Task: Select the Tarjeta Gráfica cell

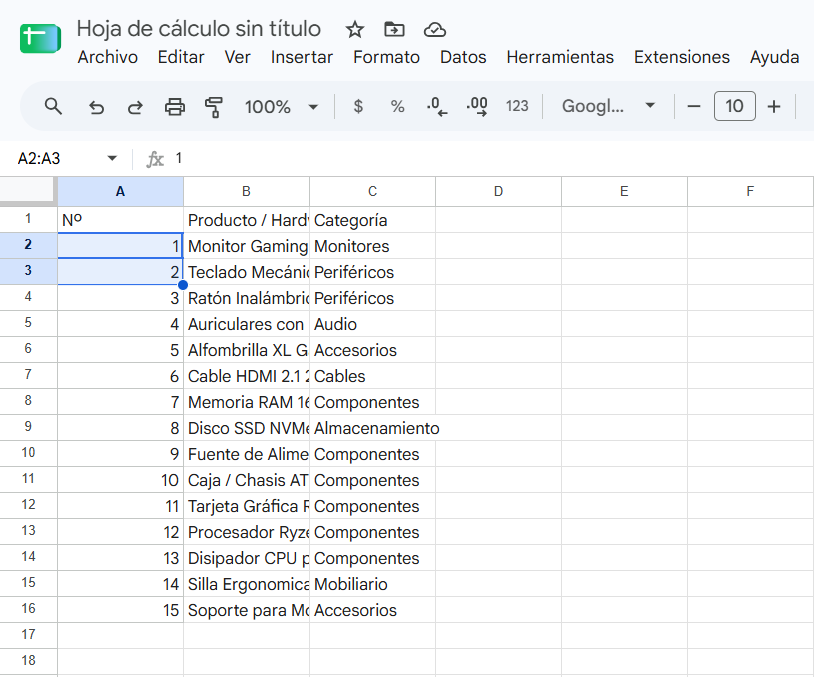Action: coord(247,506)
